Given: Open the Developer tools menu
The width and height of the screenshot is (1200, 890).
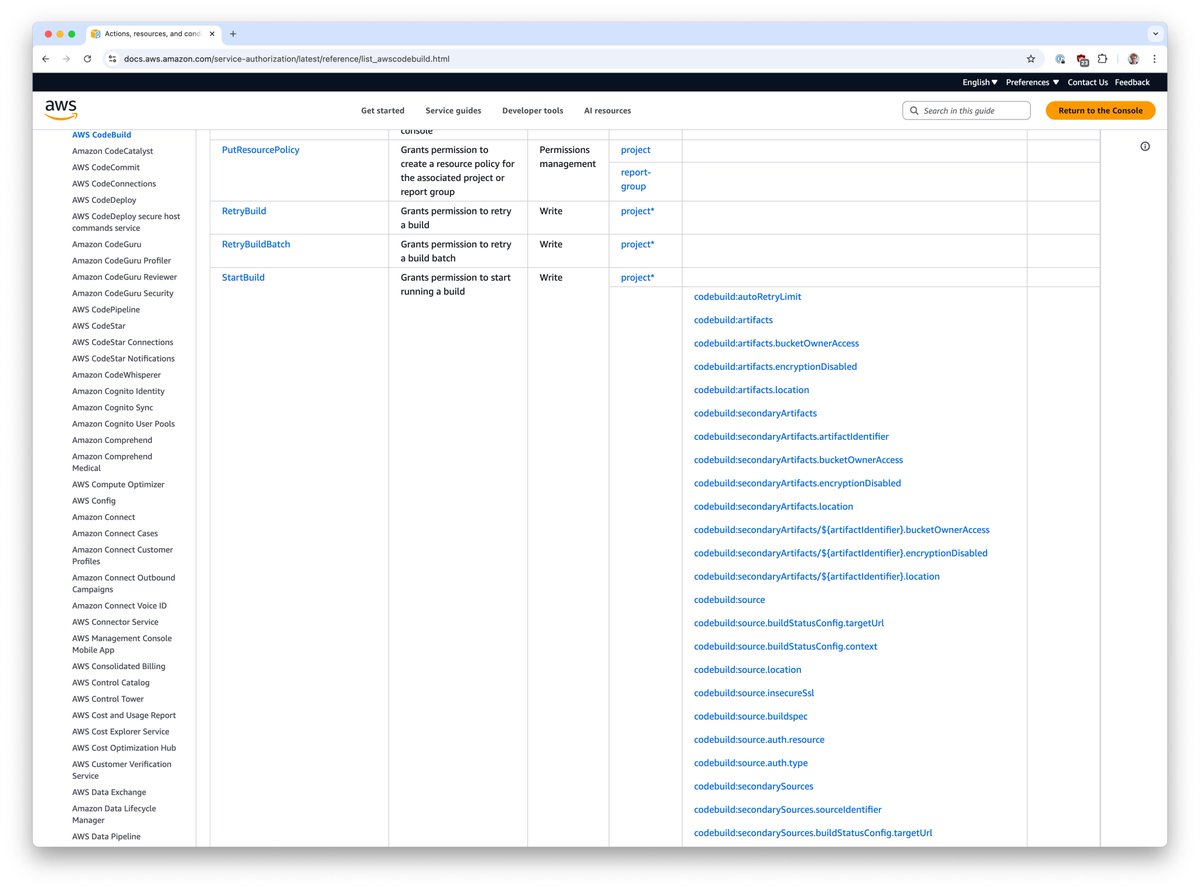Looking at the screenshot, I should (x=532, y=111).
